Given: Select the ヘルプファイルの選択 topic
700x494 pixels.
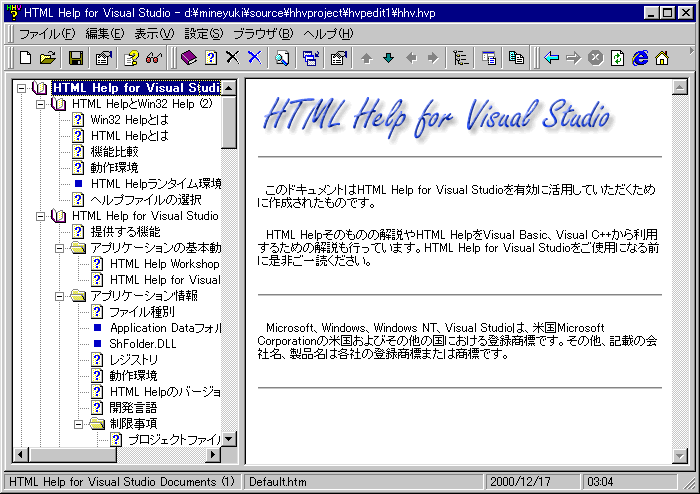Looking at the screenshot, I should tap(146, 200).
